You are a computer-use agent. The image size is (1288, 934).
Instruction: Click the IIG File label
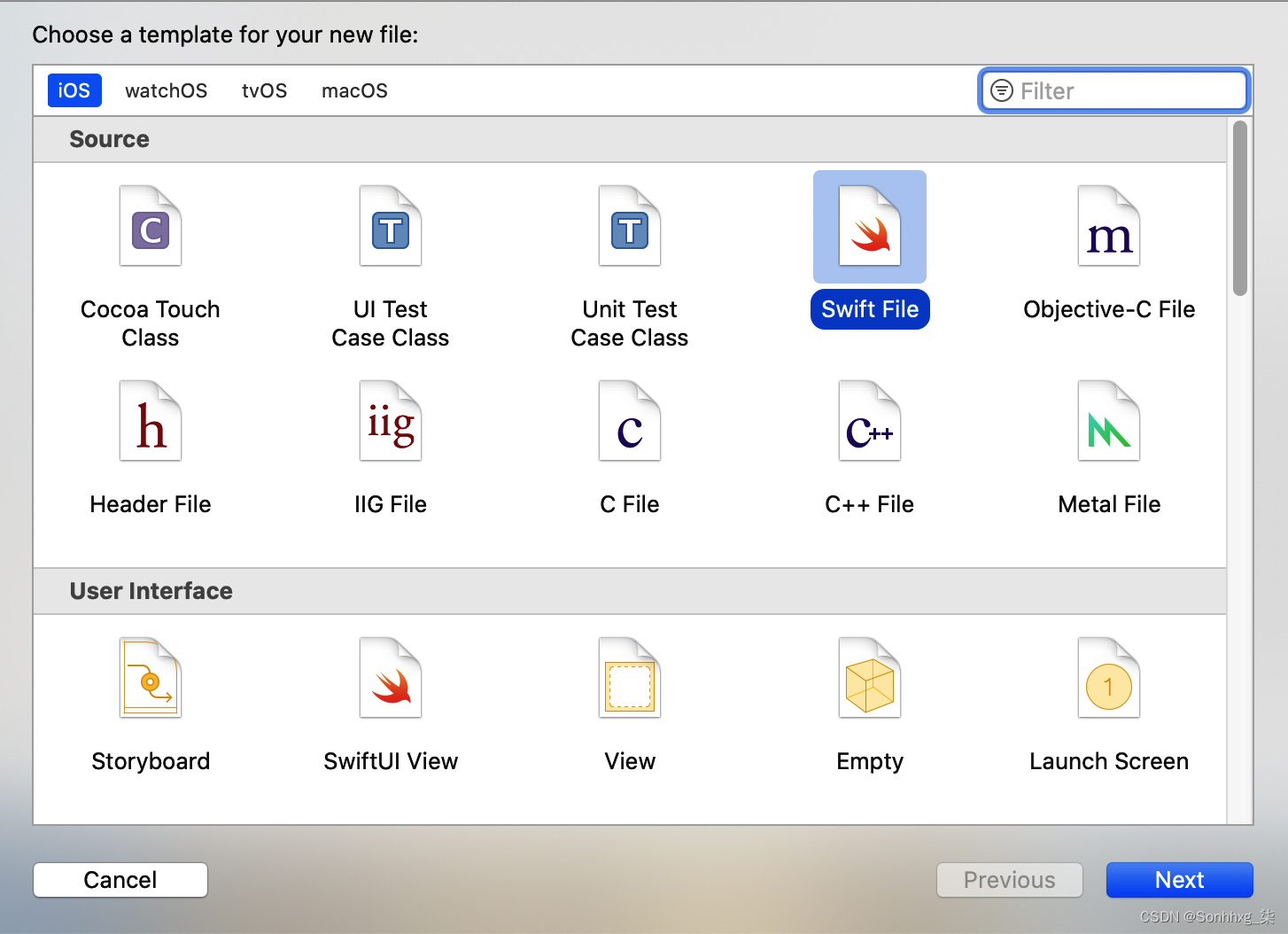click(391, 504)
